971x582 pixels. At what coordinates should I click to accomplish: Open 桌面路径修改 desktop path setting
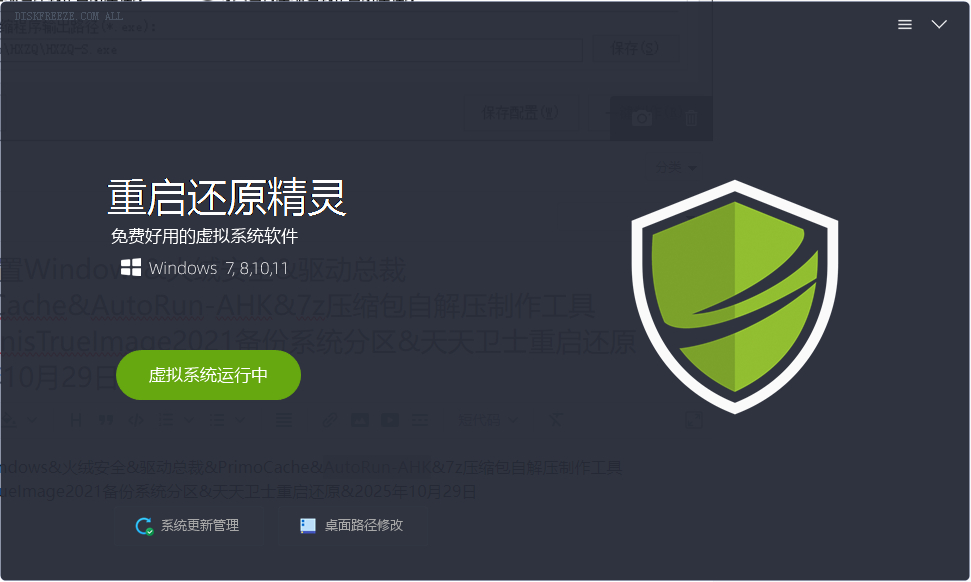(352, 526)
